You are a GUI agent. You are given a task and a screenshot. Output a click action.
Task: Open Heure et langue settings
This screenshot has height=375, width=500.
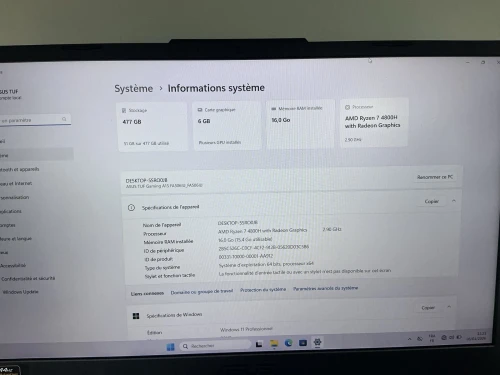click(x=16, y=239)
